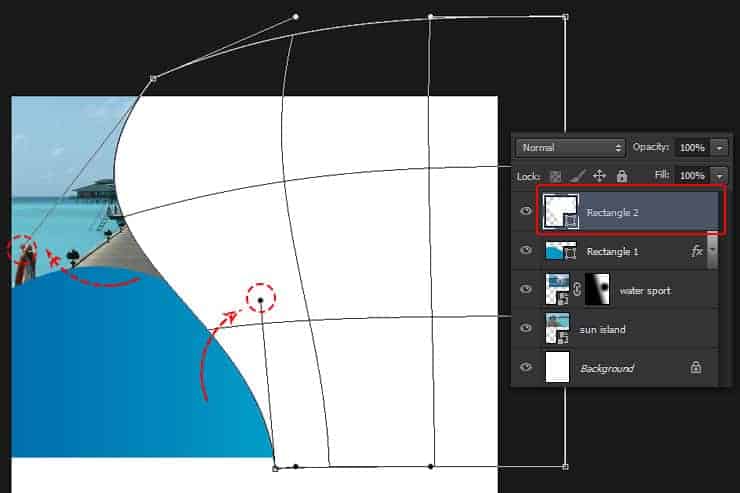This screenshot has width=740, height=493.
Task: Open the Opacity slider dropdown arrow
Action: pos(719,147)
